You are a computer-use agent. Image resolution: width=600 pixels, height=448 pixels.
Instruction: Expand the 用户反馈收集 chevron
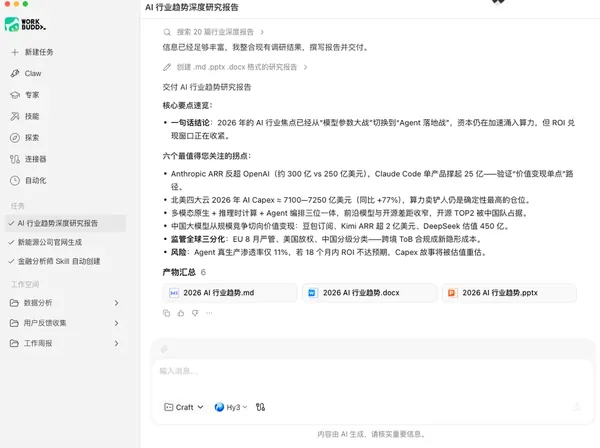tap(116, 323)
